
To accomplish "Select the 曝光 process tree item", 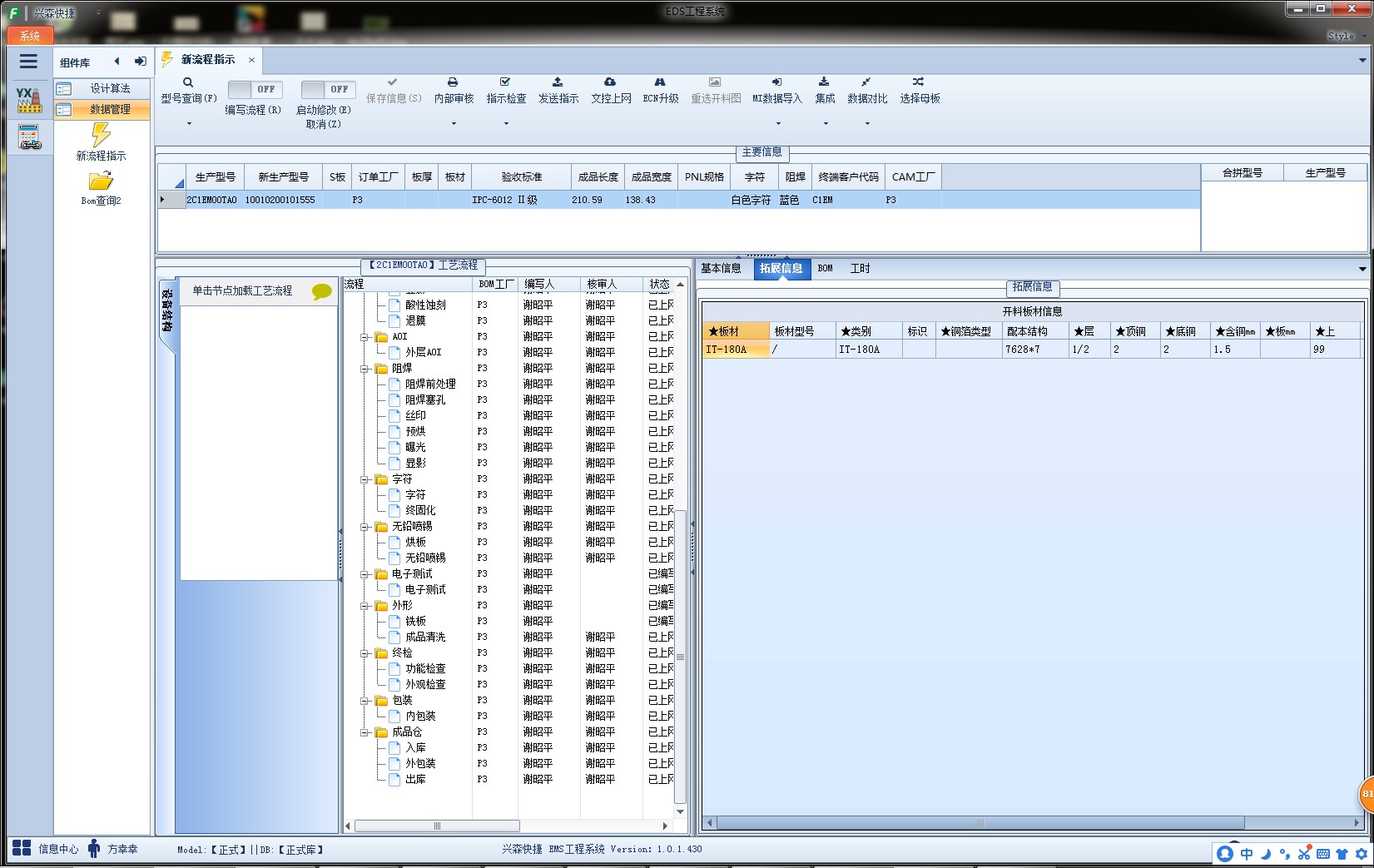I will point(415,448).
